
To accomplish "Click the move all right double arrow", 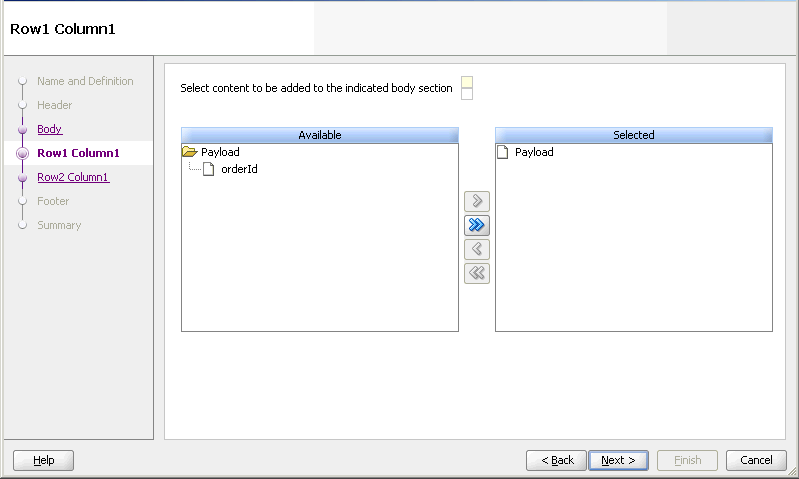I will 476,225.
